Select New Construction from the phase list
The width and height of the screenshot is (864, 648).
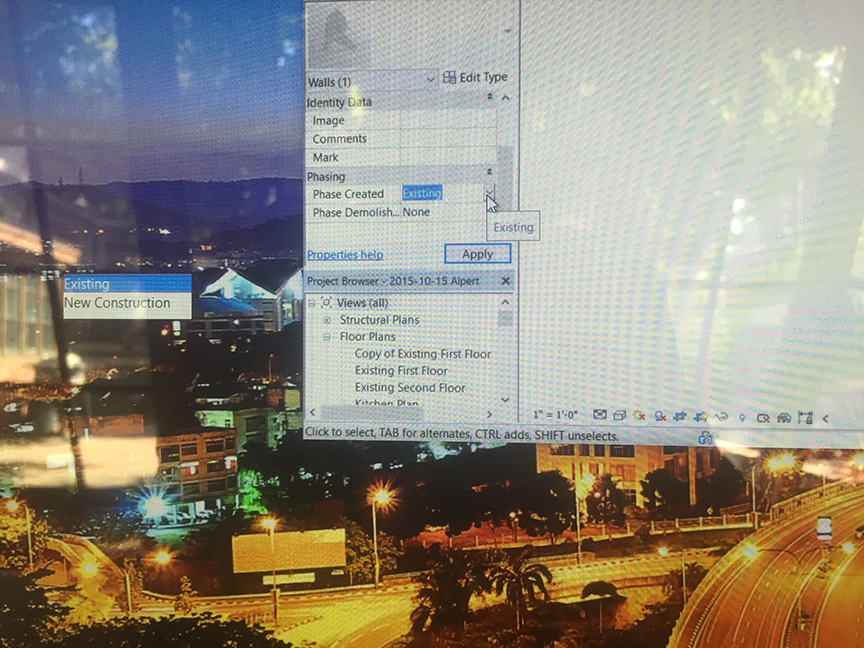point(124,302)
